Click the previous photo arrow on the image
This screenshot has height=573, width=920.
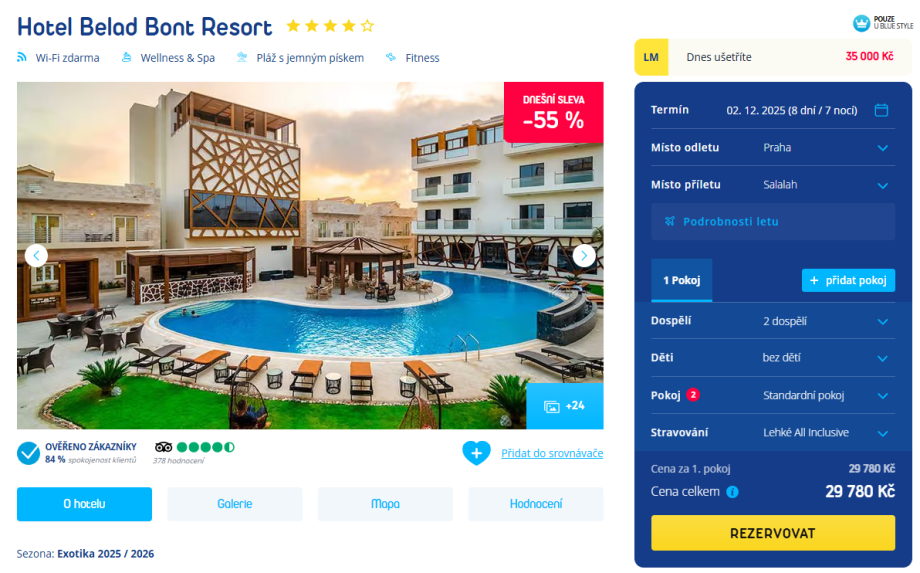(36, 256)
